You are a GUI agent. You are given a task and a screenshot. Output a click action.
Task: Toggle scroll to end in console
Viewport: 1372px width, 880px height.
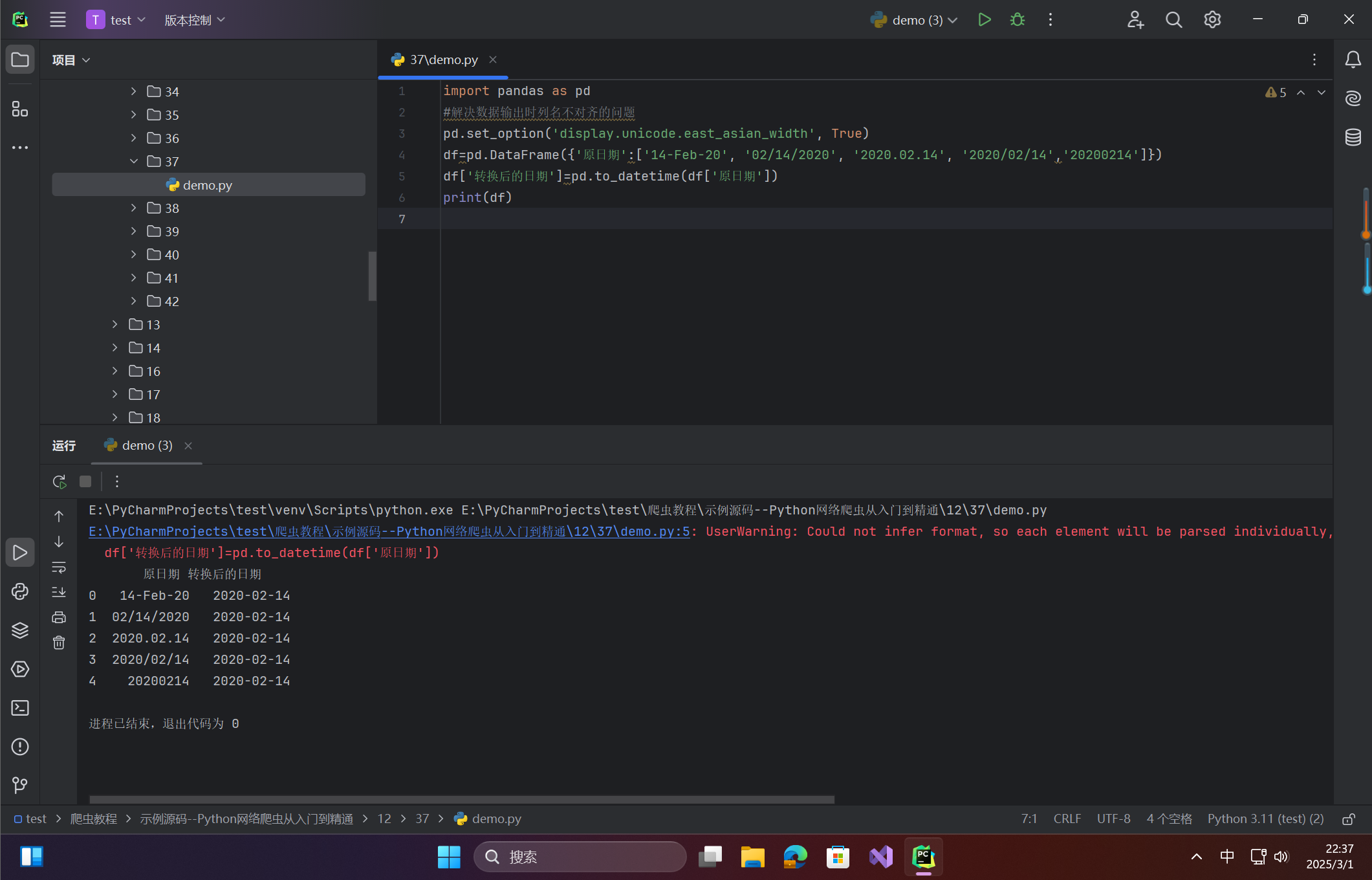pos(59,592)
